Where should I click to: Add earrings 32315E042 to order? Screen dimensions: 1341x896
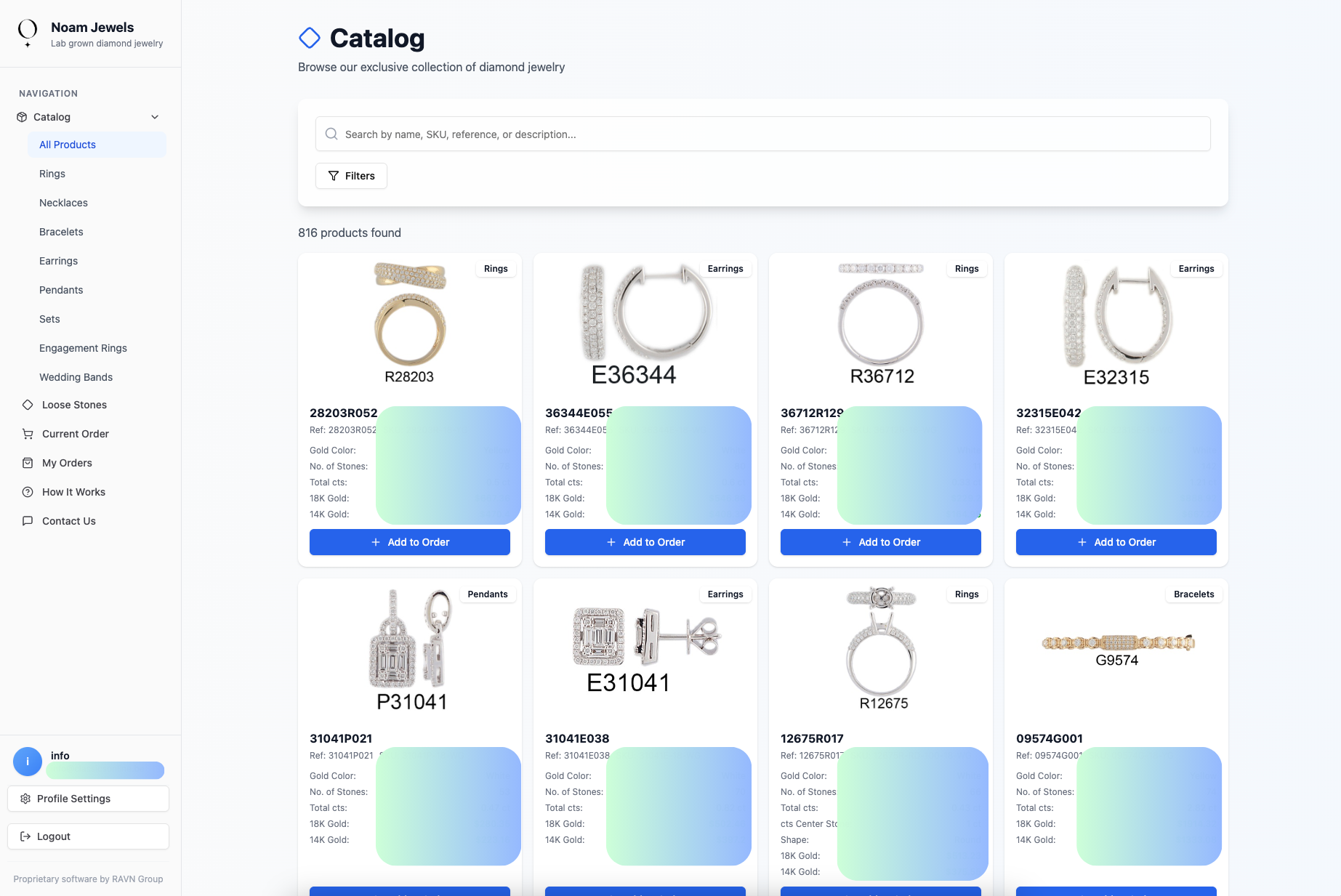(x=1116, y=542)
